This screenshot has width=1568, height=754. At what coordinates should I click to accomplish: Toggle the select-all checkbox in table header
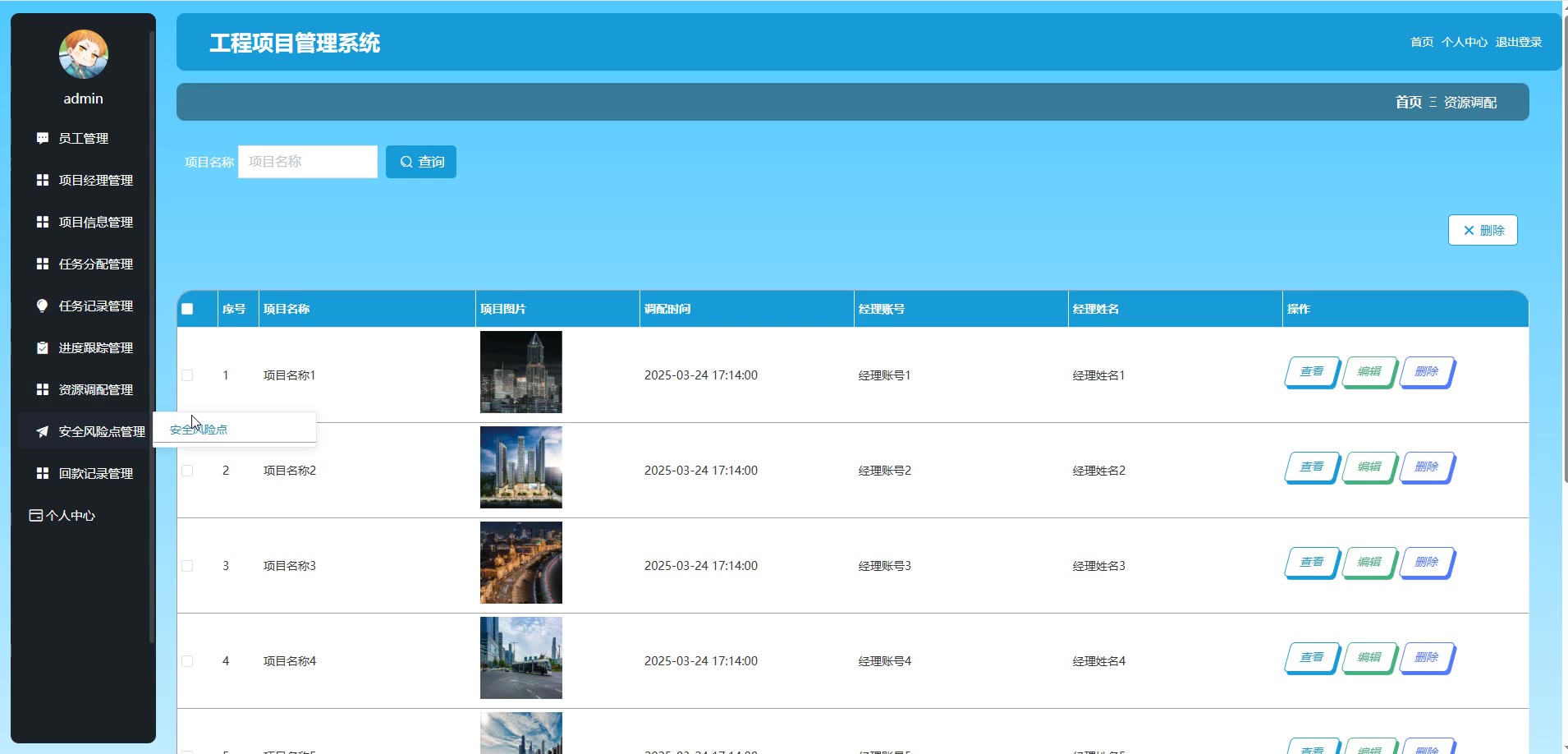(187, 309)
